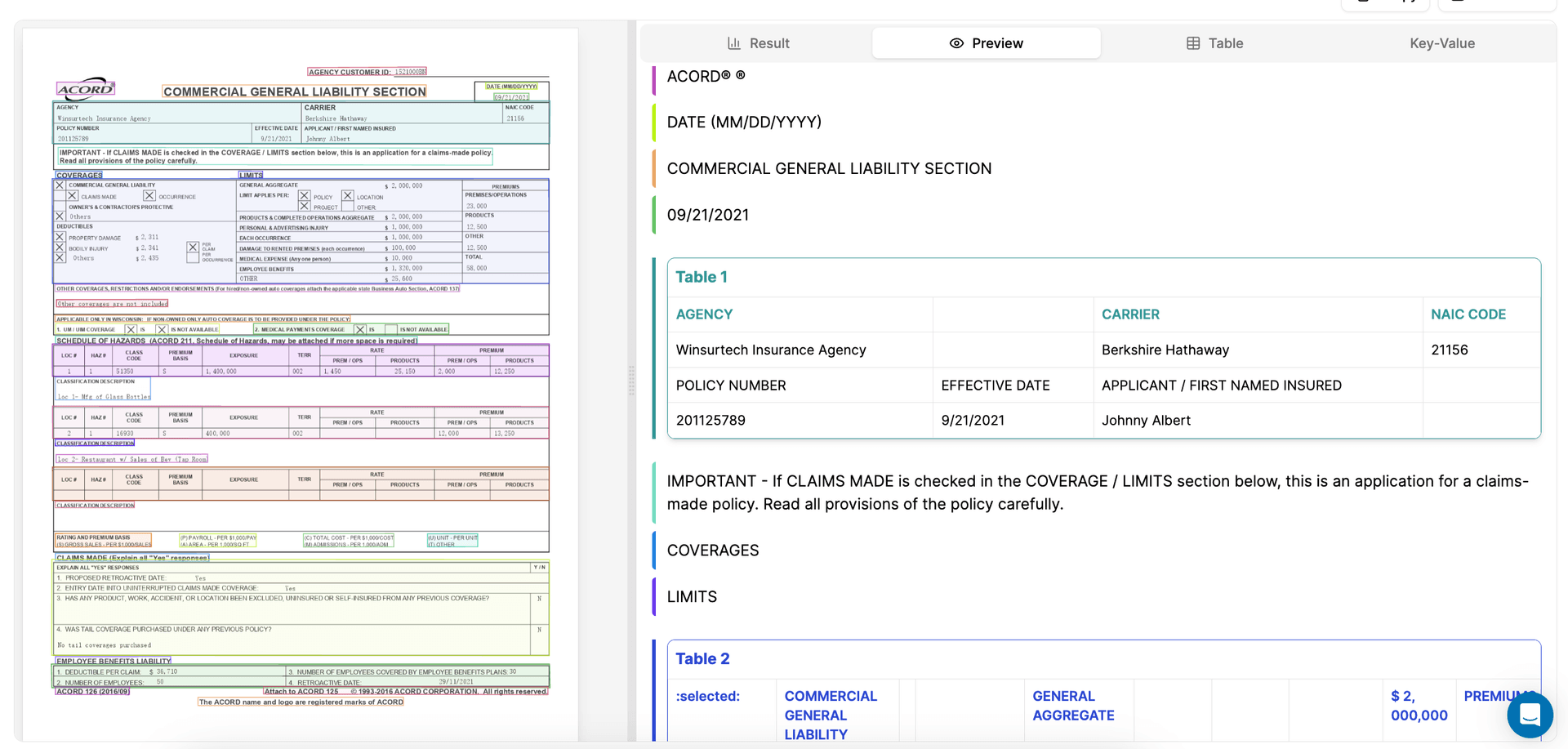This screenshot has width=1568, height=749.
Task: Click the 'Table 2' heading
Action: (702, 658)
